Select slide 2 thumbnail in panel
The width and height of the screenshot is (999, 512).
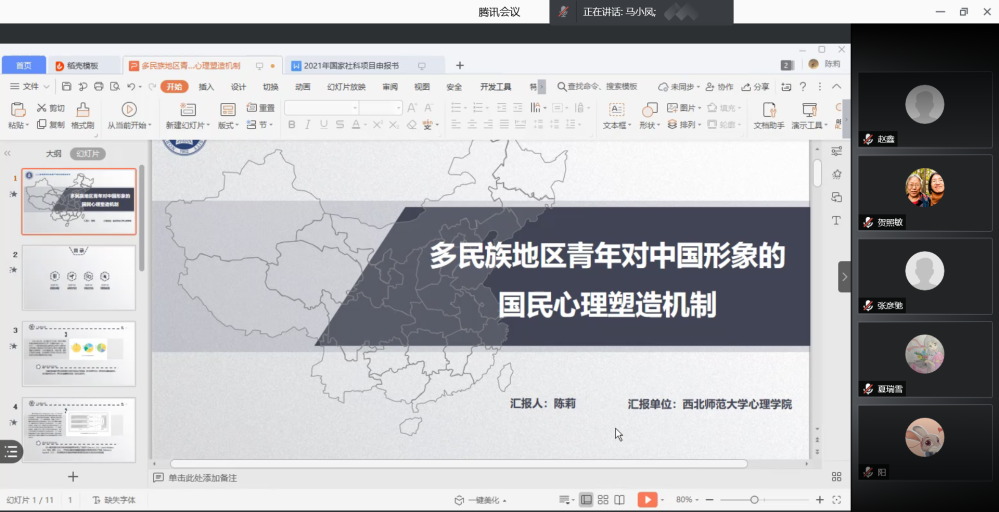tap(79, 278)
